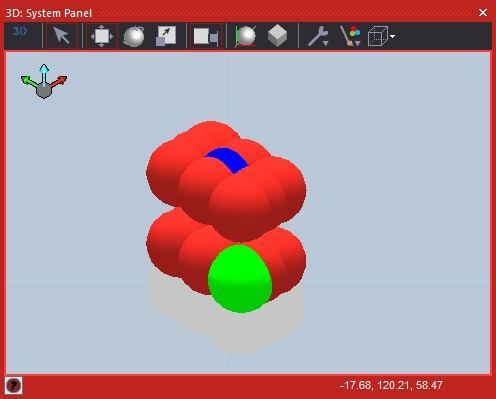Choose the rotate sphere view tool
Image resolution: width=496 pixels, height=399 pixels.
click(134, 36)
